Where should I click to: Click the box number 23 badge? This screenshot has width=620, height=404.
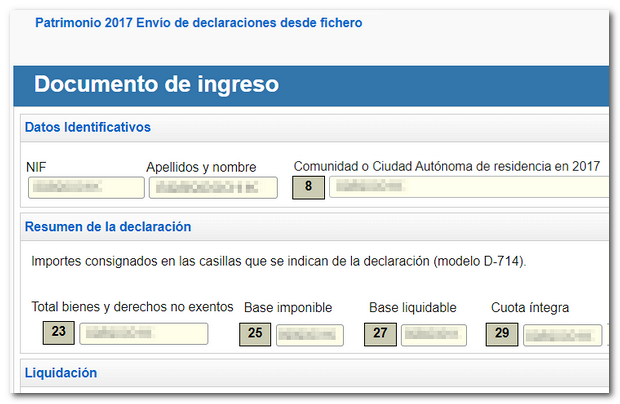[x=59, y=333]
